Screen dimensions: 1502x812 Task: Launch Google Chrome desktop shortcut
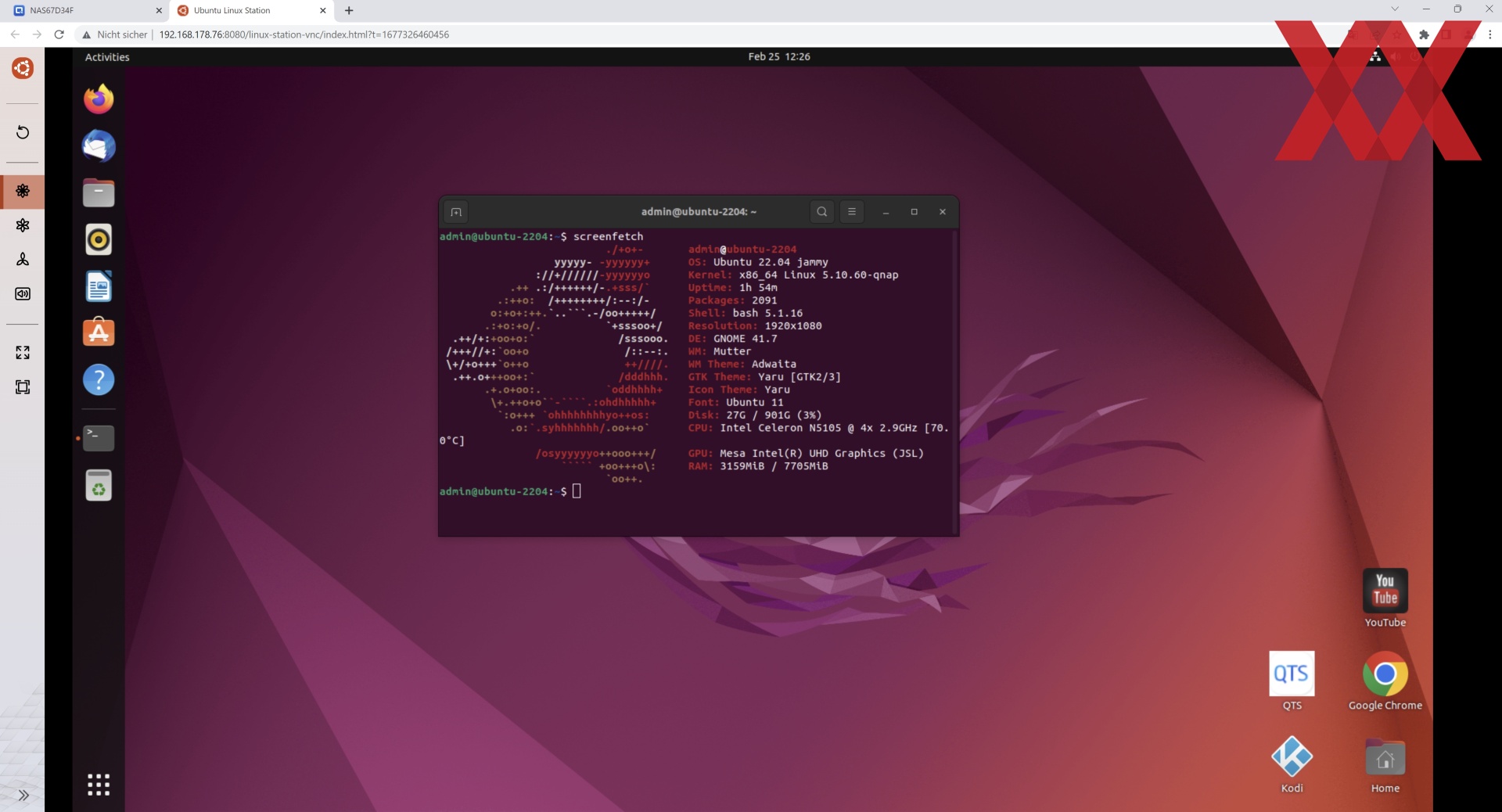(1385, 681)
